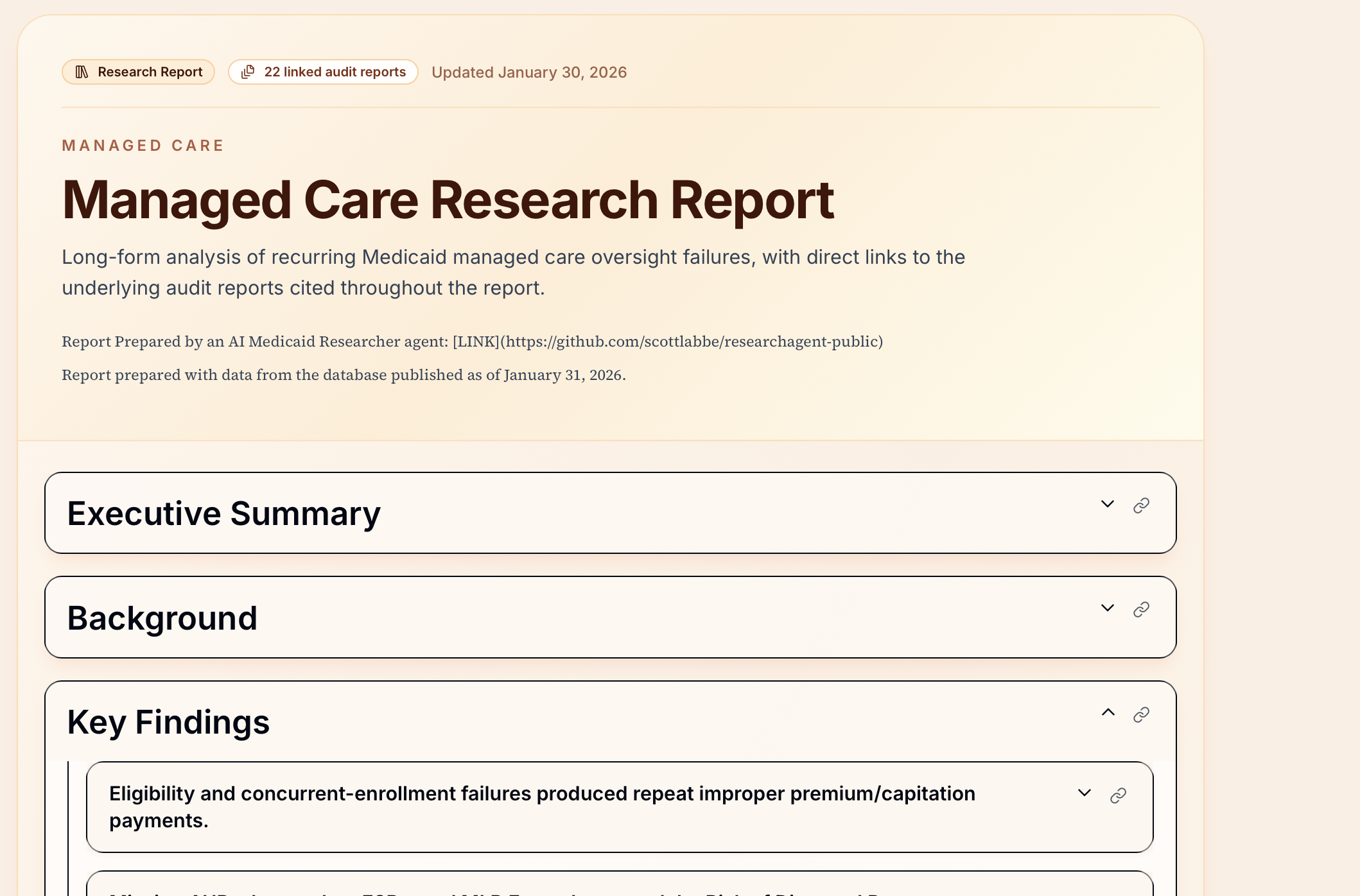Click the Executive Summary heading
1360x896 pixels.
[x=223, y=513]
